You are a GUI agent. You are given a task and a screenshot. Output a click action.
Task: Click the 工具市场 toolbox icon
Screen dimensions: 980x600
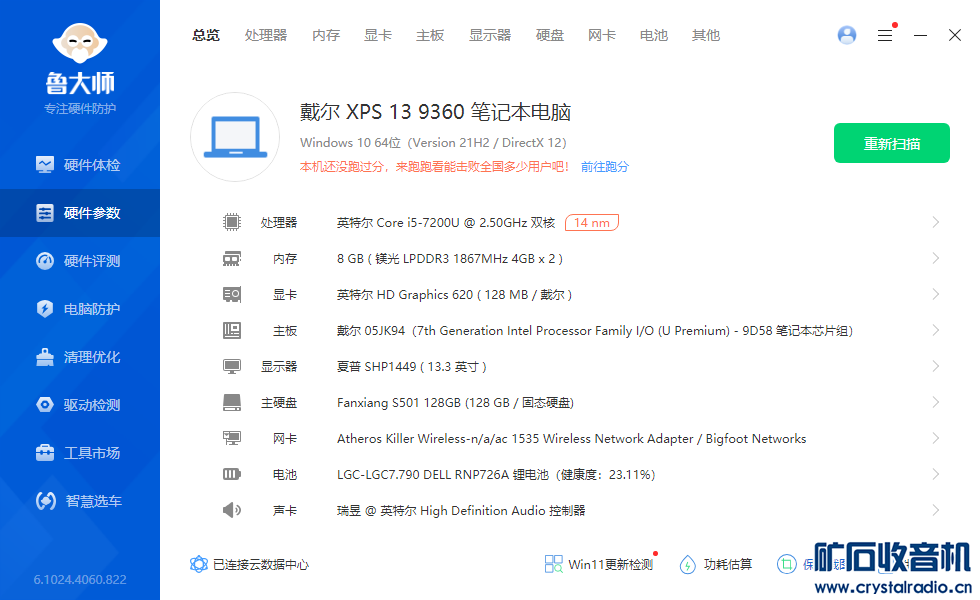click(45, 452)
